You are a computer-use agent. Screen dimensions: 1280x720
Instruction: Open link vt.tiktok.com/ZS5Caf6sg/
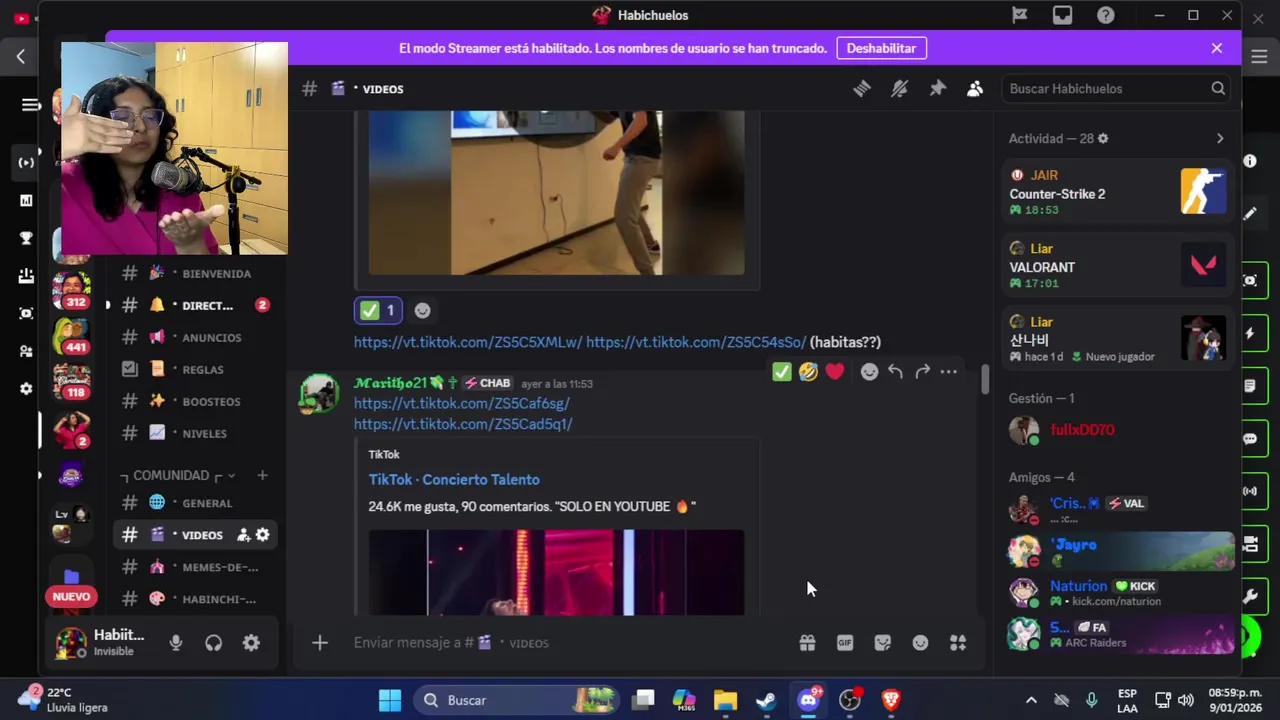462,403
